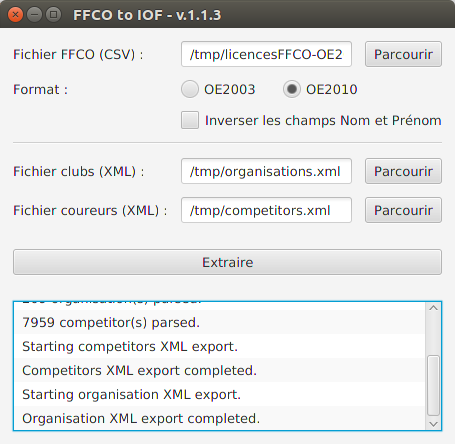455x444 pixels.
Task: Click Parcourir button for clubs XML file
Action: [x=403, y=171]
